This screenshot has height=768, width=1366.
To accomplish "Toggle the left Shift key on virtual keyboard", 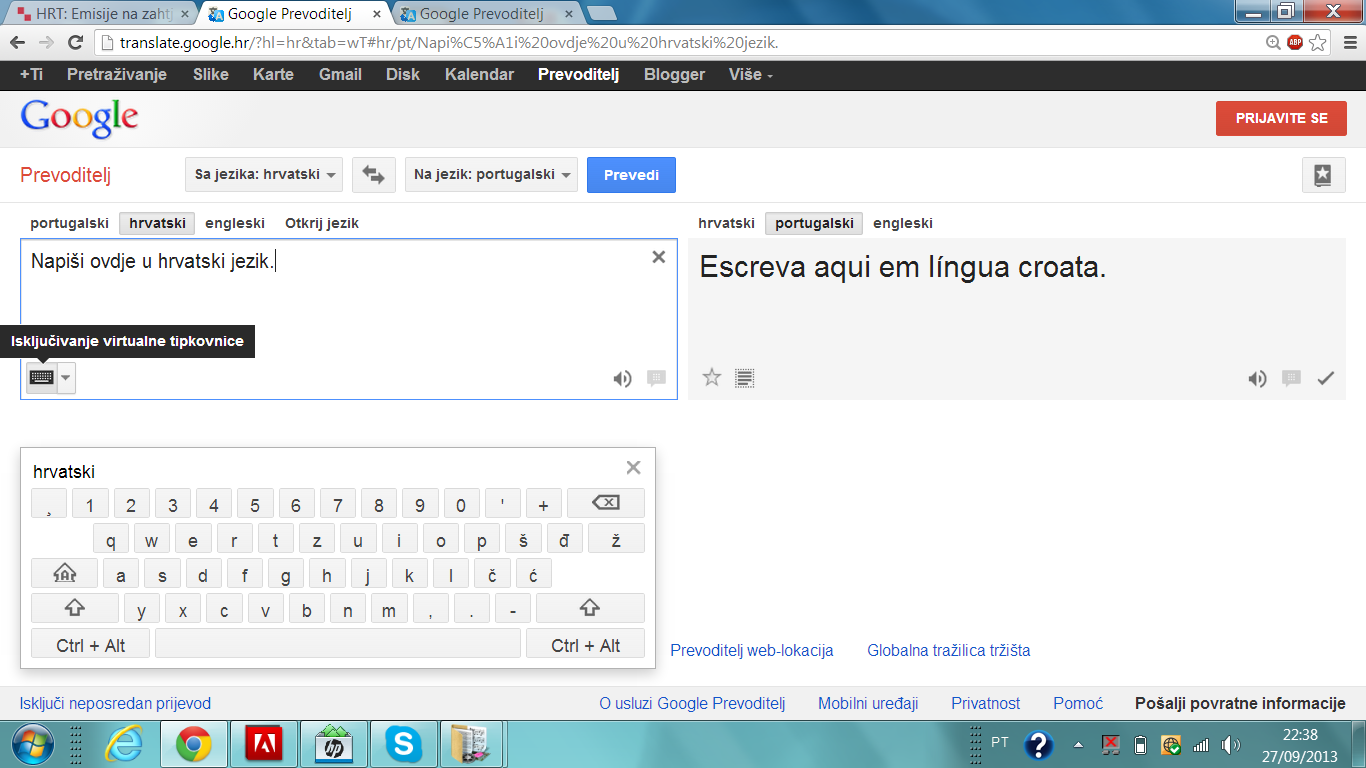I will pos(75,609).
